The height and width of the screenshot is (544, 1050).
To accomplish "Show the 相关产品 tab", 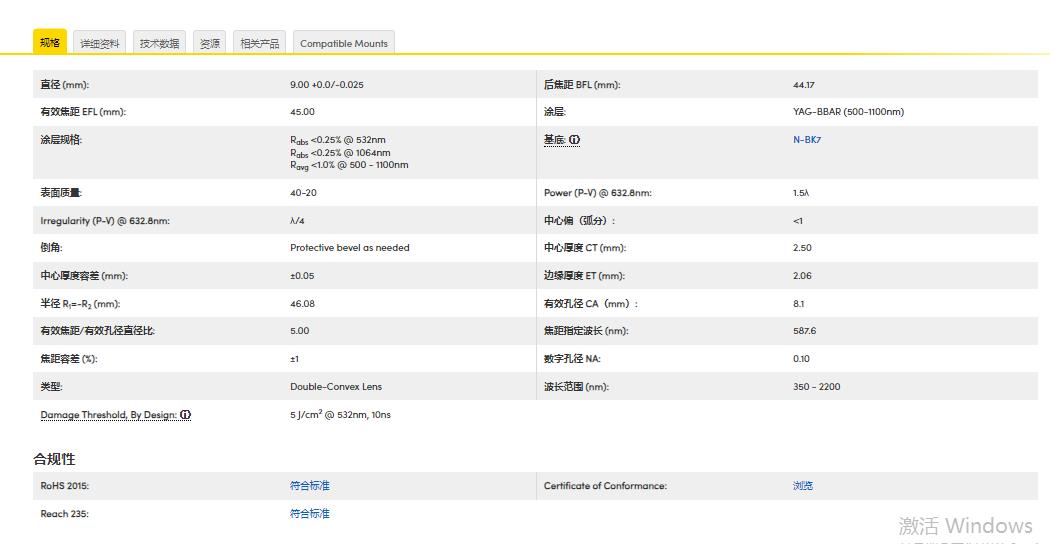I will 260,43.
